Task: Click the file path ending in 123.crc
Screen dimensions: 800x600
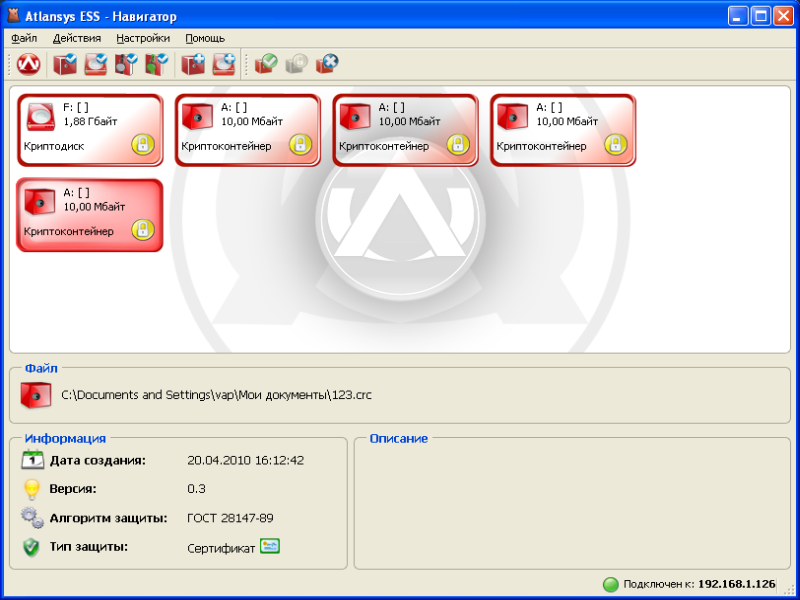Action: pyautogui.click(x=217, y=395)
